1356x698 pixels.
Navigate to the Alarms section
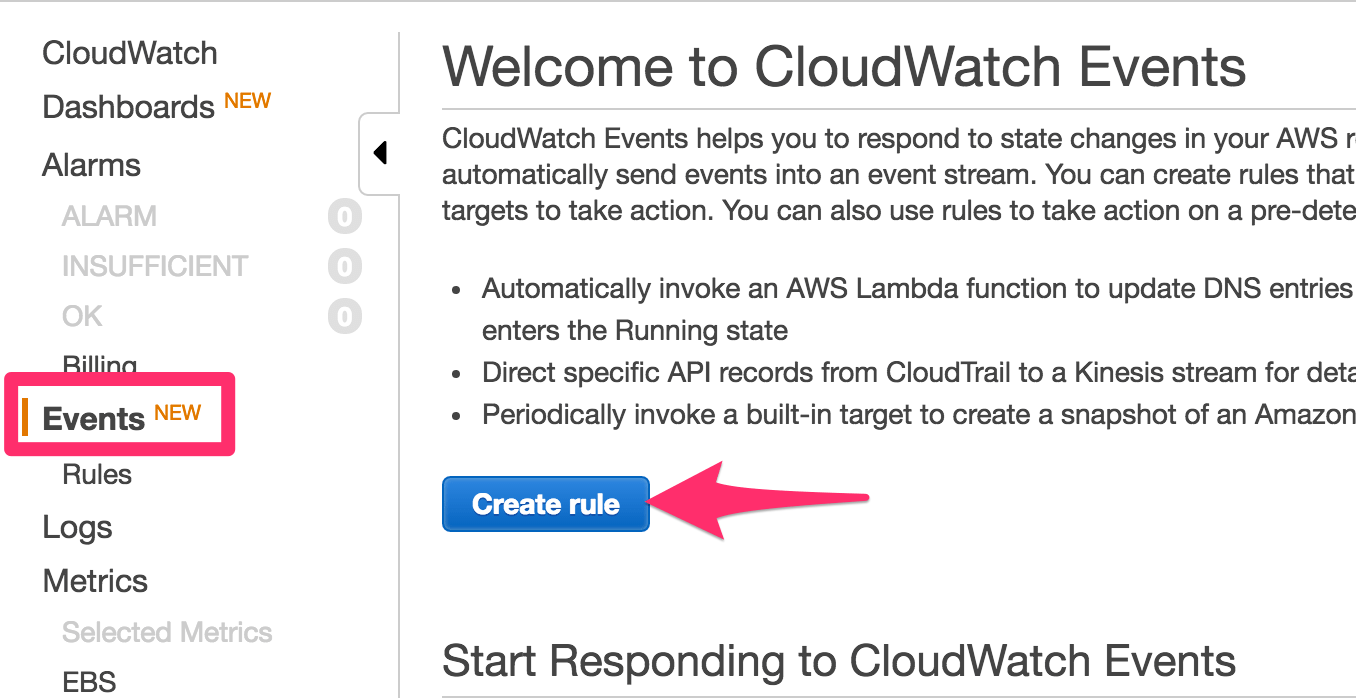[90, 165]
